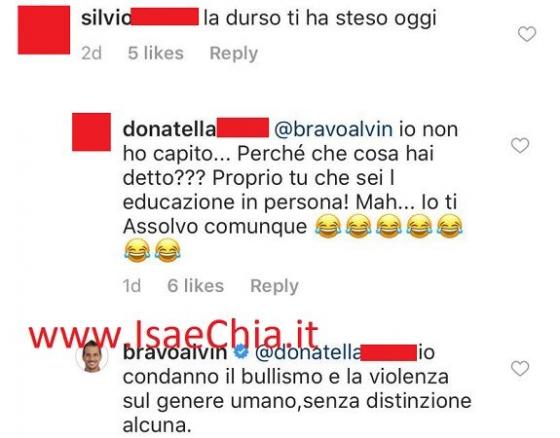Click silvio's redacted avatar

pyautogui.click(x=44, y=30)
